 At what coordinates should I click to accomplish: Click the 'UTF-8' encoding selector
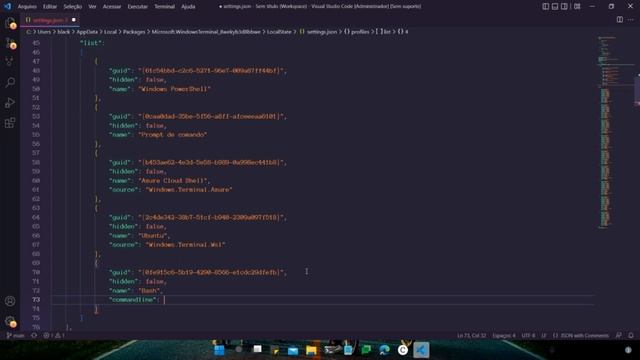pyautogui.click(x=528, y=336)
